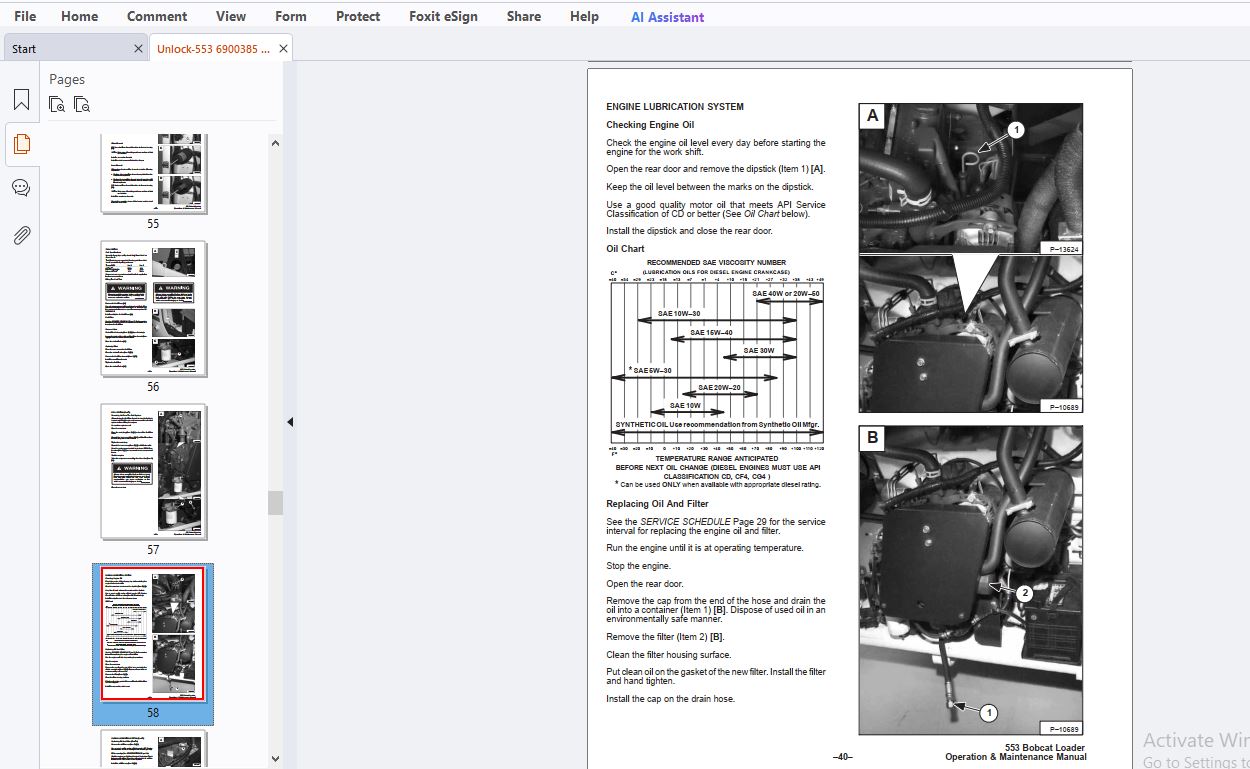Viewport: 1250px width, 769px height.
Task: Open the Bookmarks panel icon
Action: (x=21, y=100)
